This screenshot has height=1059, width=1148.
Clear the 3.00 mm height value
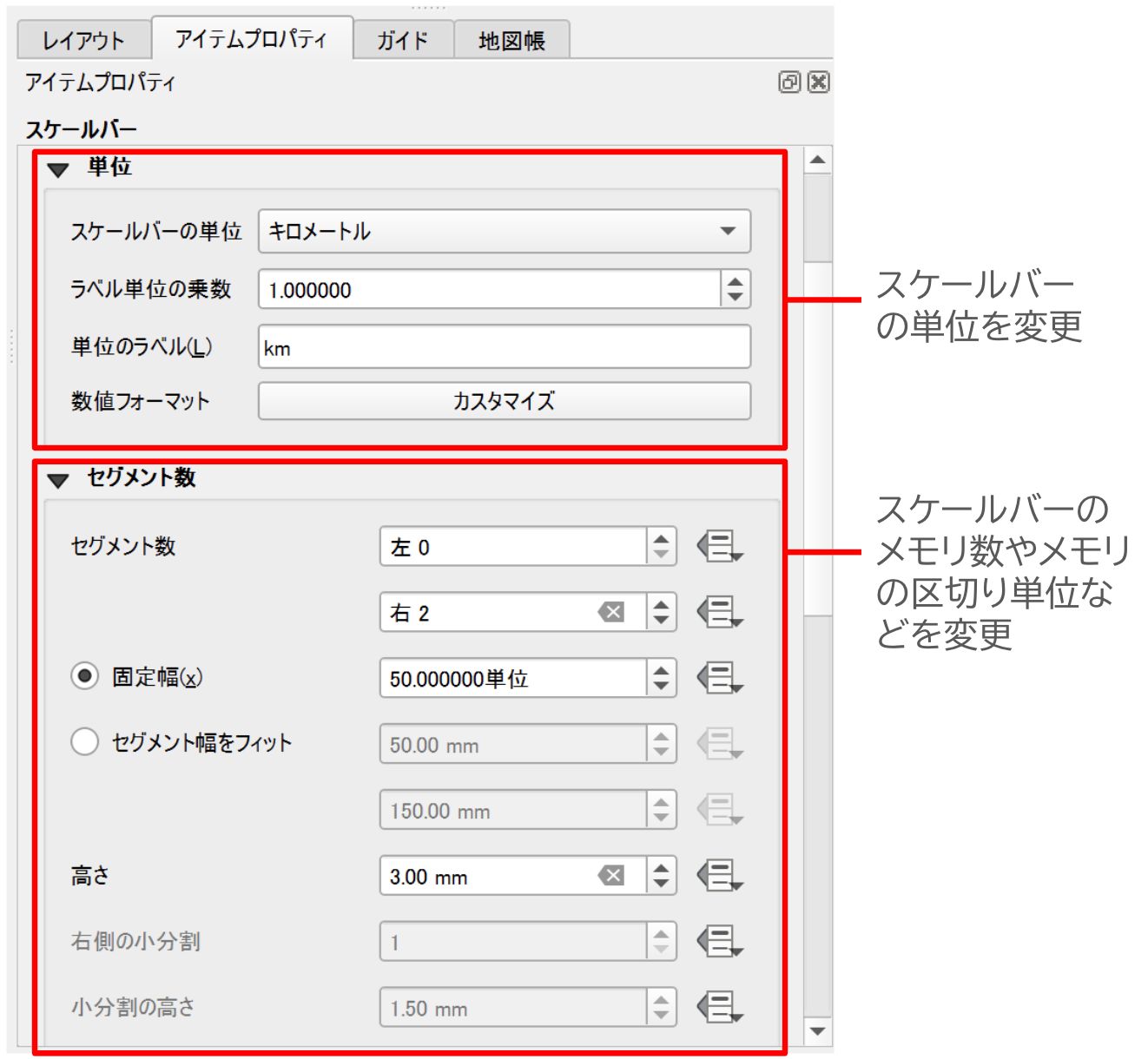611,876
